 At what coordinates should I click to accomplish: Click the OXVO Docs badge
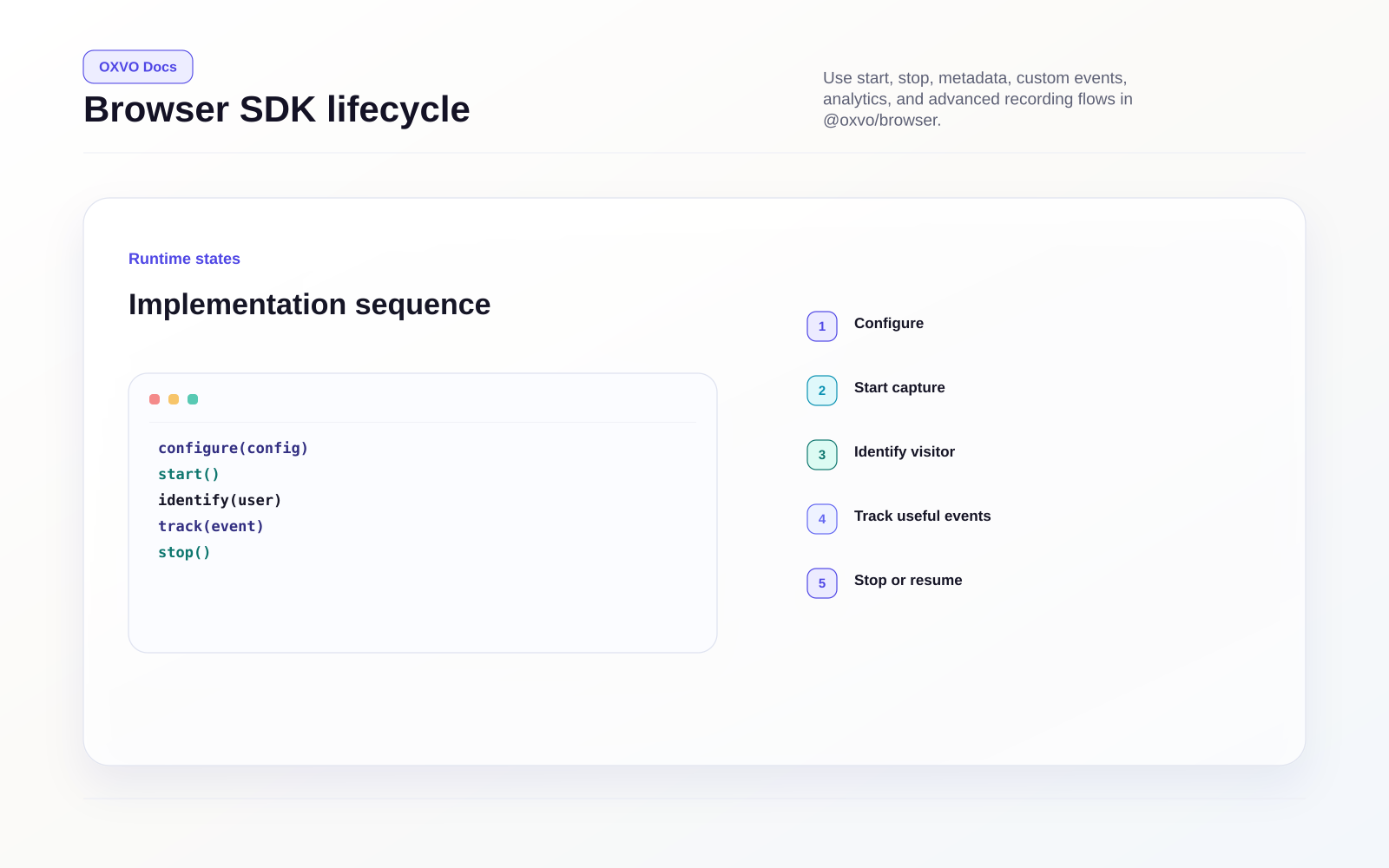pyautogui.click(x=138, y=67)
